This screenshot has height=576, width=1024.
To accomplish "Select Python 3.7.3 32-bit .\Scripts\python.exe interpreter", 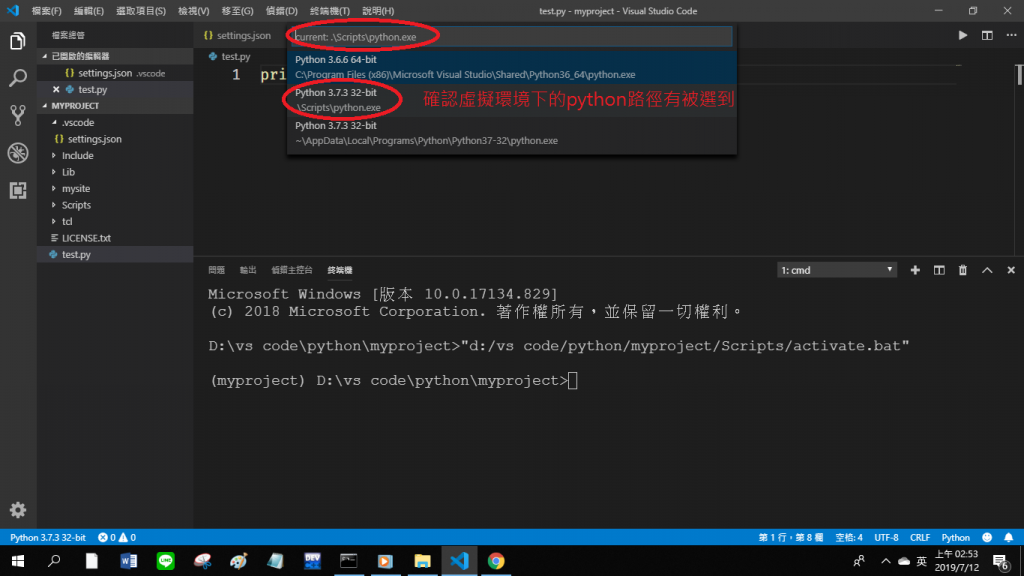I will point(511,100).
